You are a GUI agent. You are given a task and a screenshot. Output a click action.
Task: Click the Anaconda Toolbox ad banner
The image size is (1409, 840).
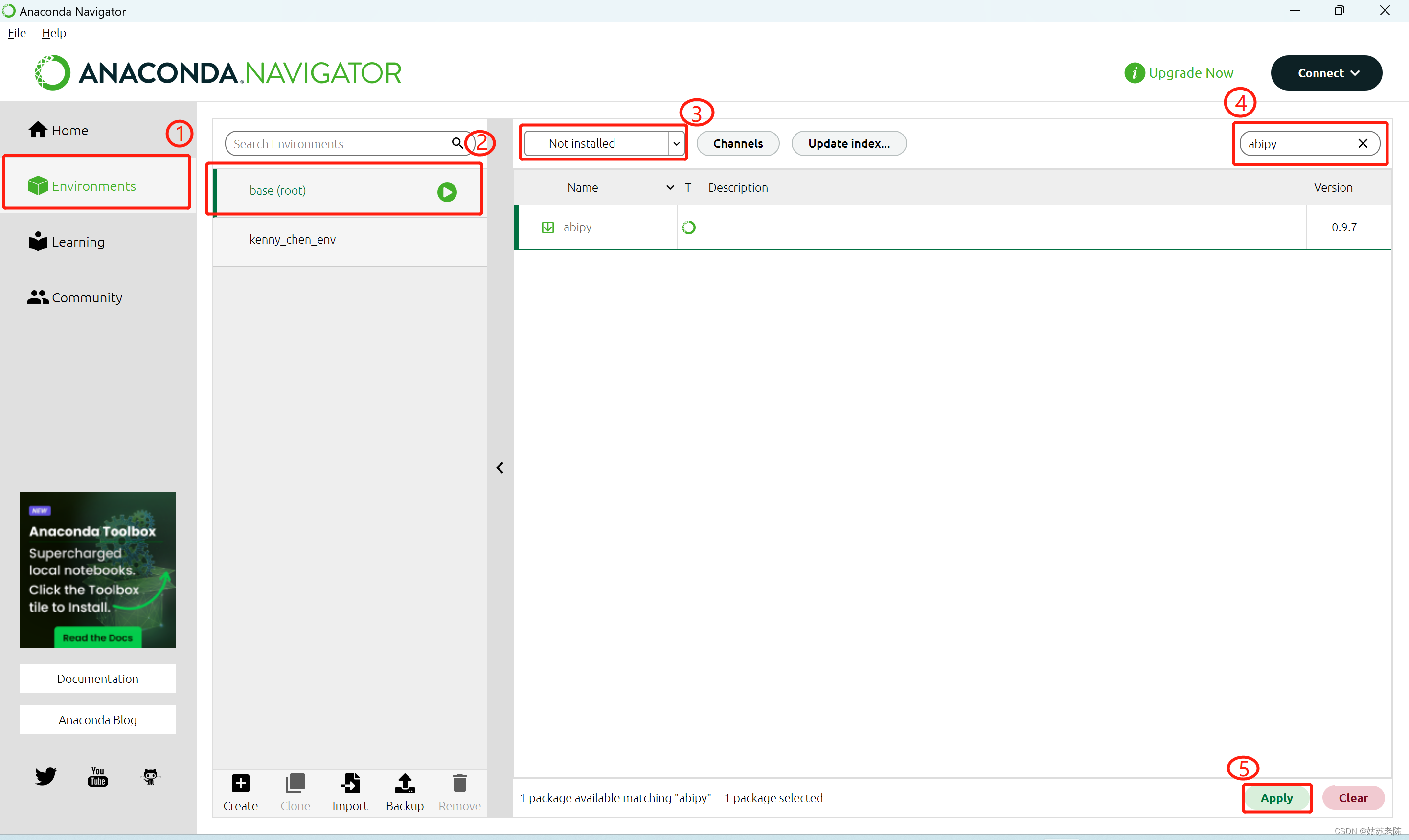point(97,569)
